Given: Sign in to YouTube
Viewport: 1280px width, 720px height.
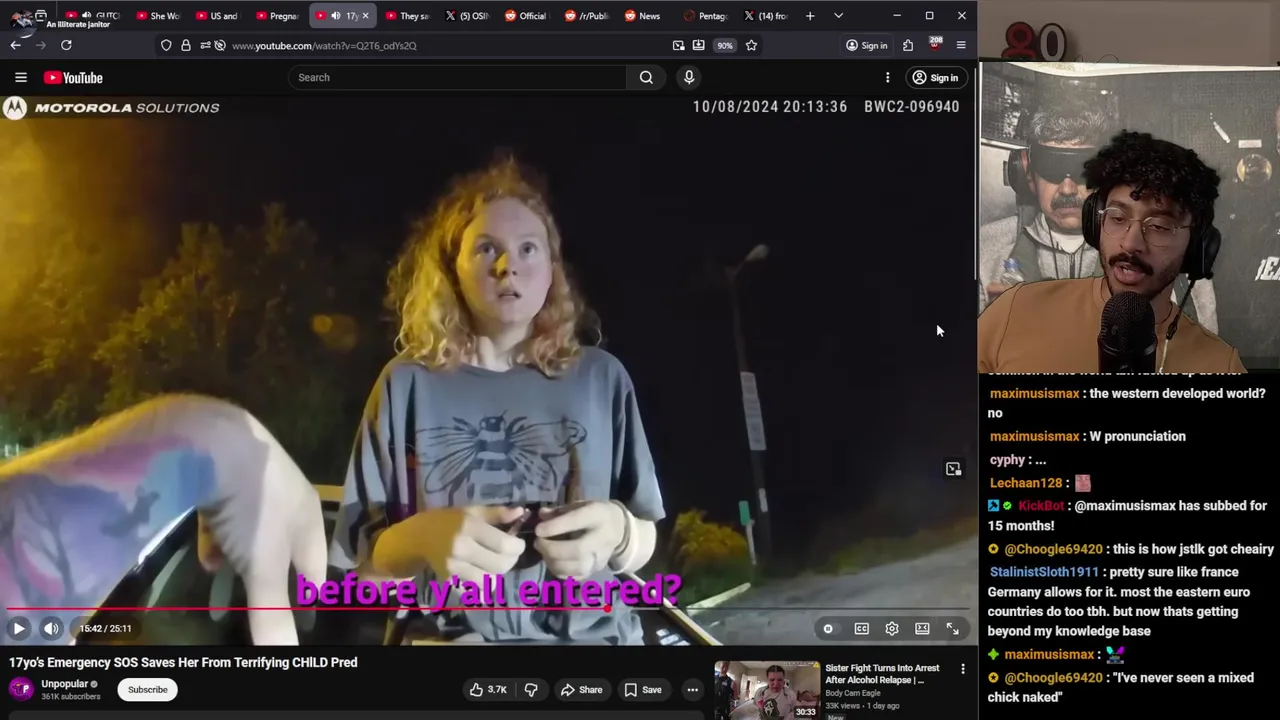Looking at the screenshot, I should point(935,77).
